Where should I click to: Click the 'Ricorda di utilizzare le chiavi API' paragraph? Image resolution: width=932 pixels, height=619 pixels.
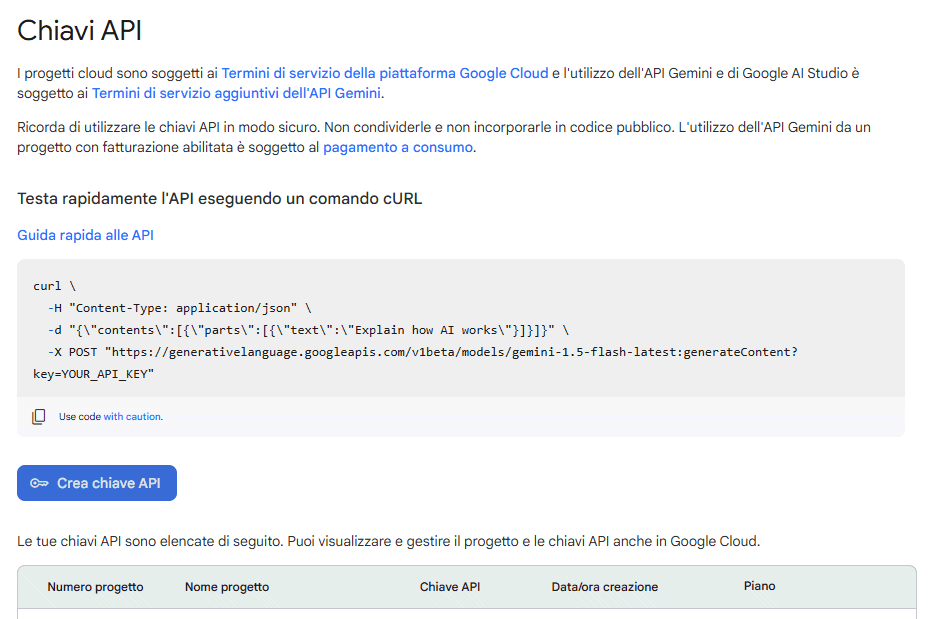click(443, 137)
